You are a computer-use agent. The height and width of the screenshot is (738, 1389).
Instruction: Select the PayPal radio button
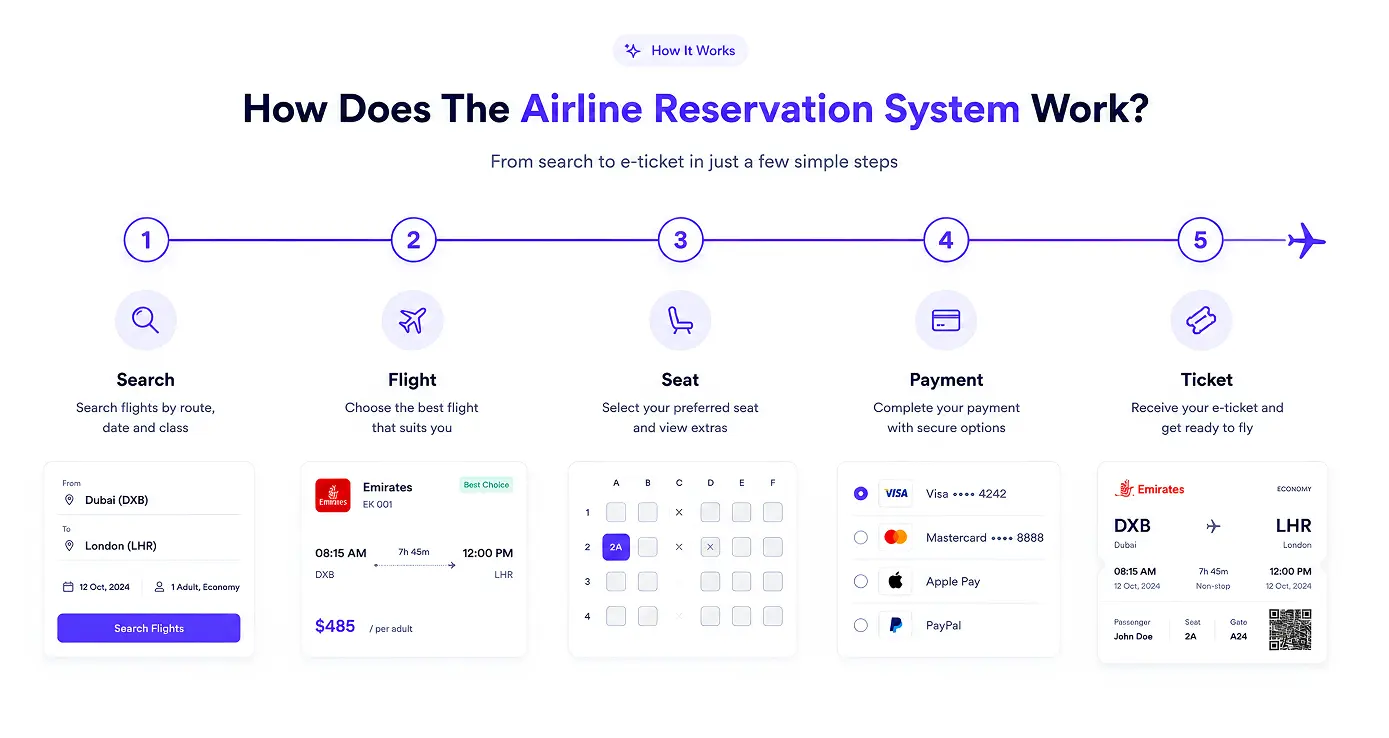(861, 625)
